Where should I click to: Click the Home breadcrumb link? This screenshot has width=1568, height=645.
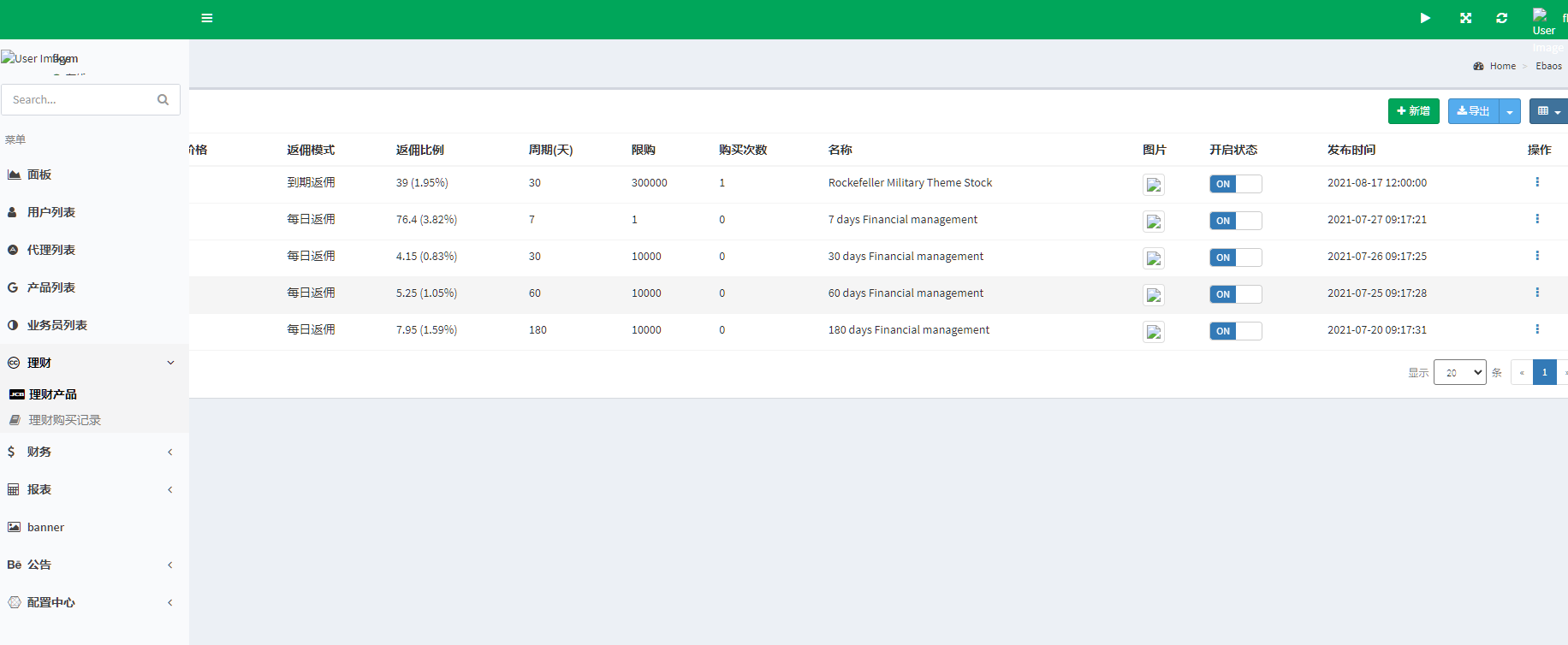(x=1502, y=66)
